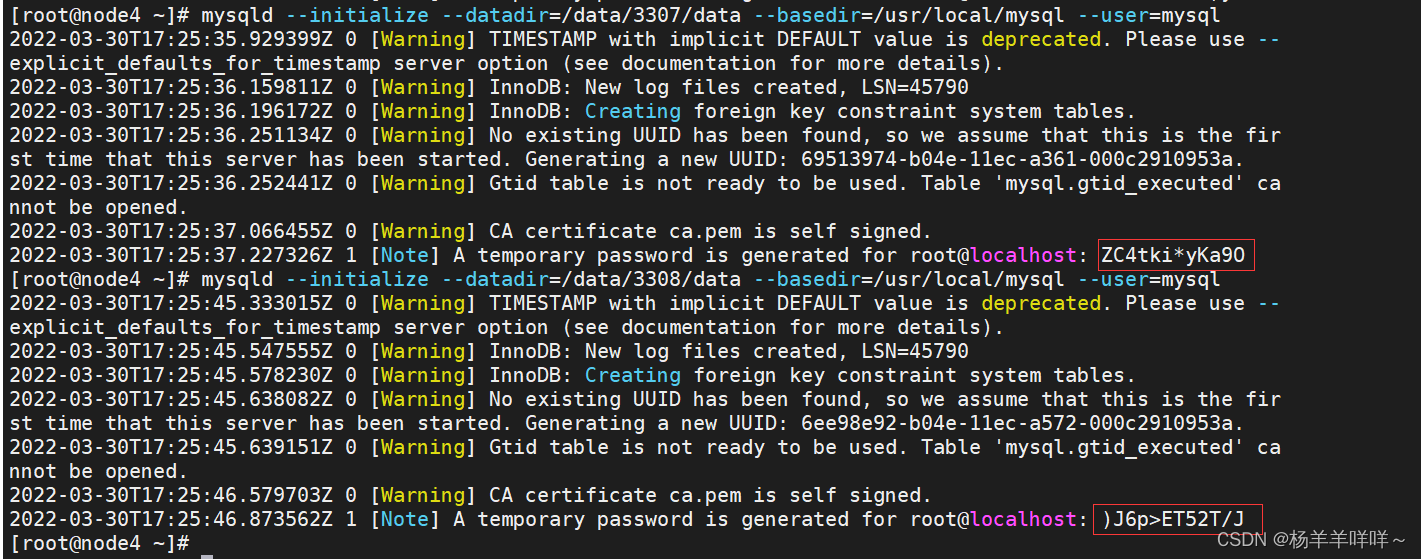The height and width of the screenshot is (559, 1421).
Task: Click --basedir=/usr/local/mysql in the 3307 command
Action: (x=909, y=16)
